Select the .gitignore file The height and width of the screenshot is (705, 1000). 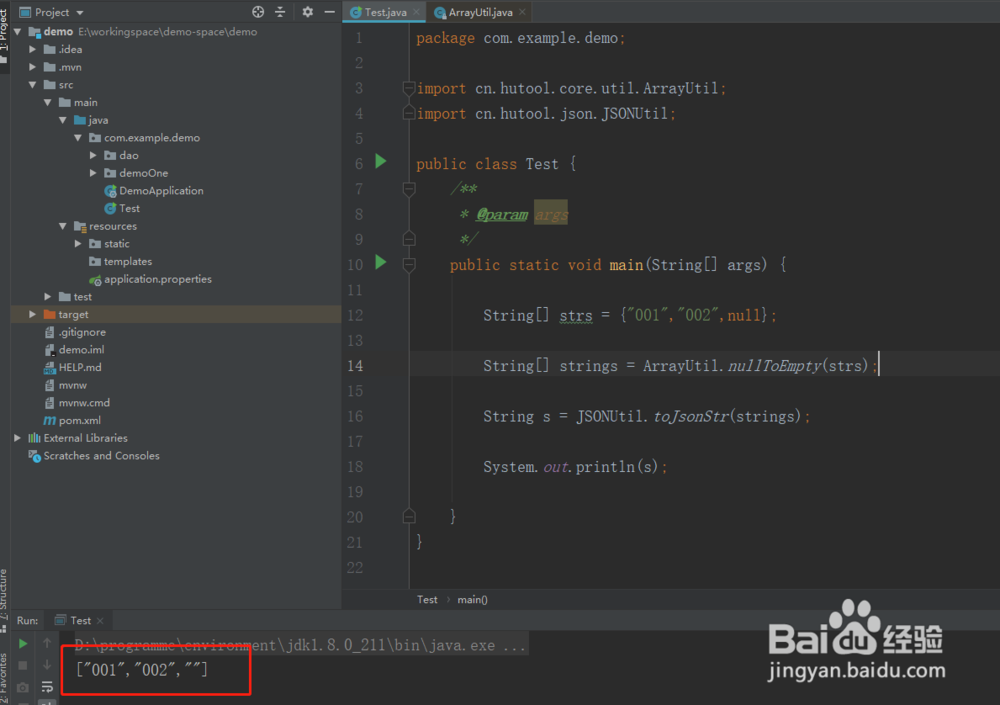coord(75,332)
